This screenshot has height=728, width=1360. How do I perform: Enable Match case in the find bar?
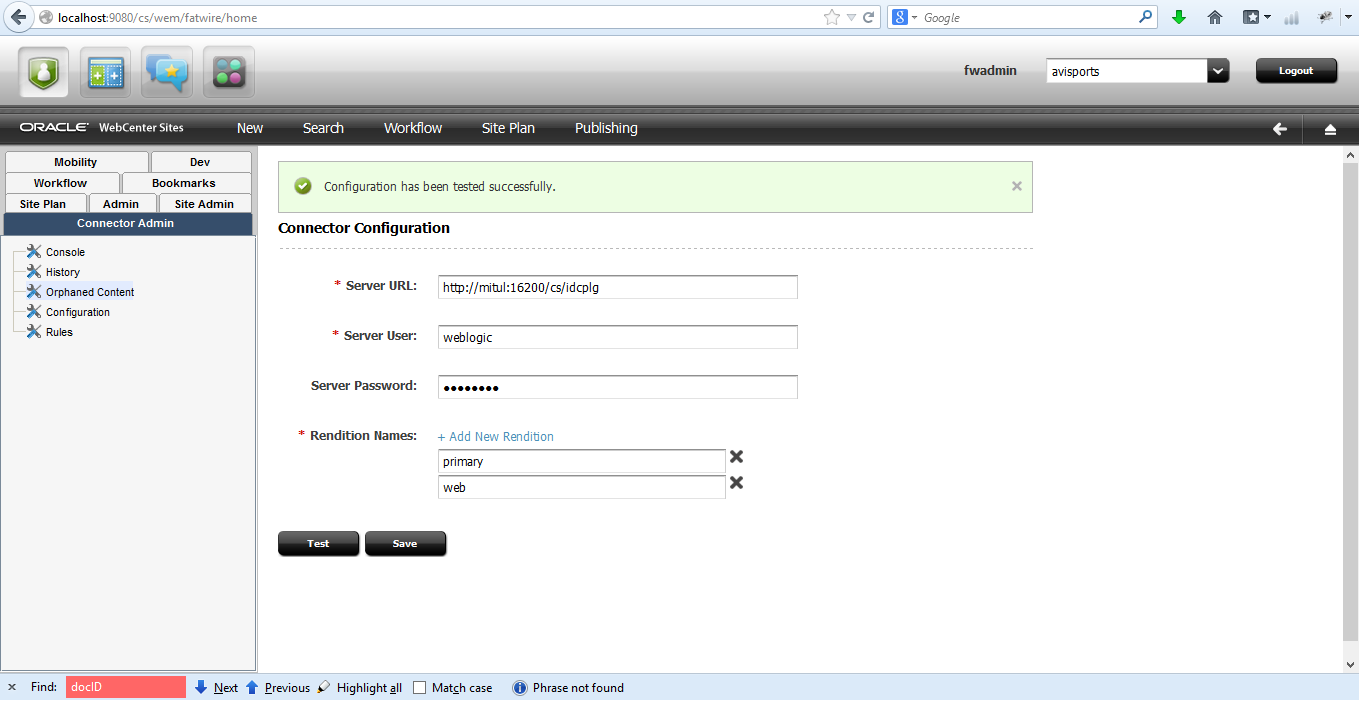click(x=419, y=687)
